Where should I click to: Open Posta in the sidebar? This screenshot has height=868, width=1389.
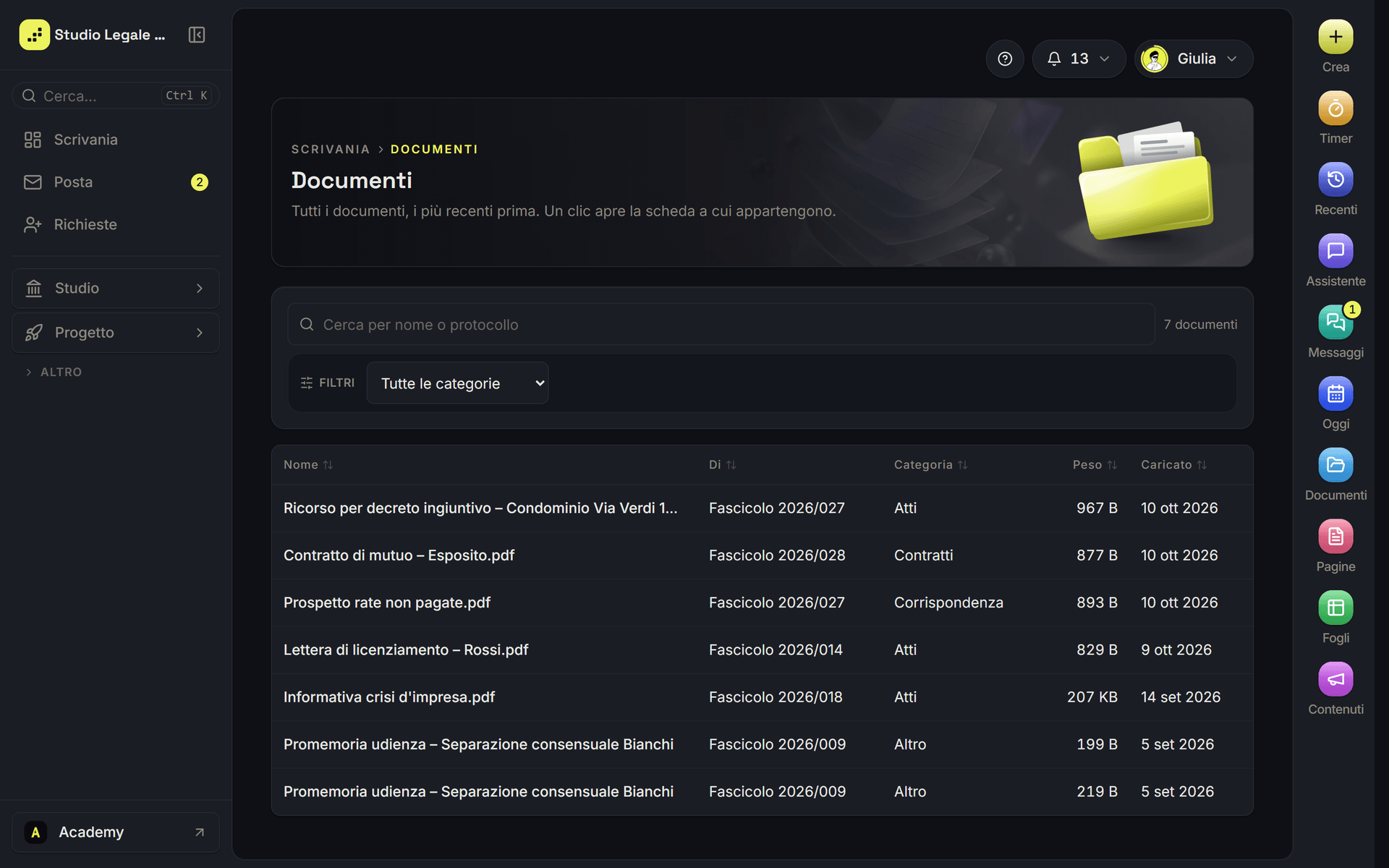click(116, 182)
